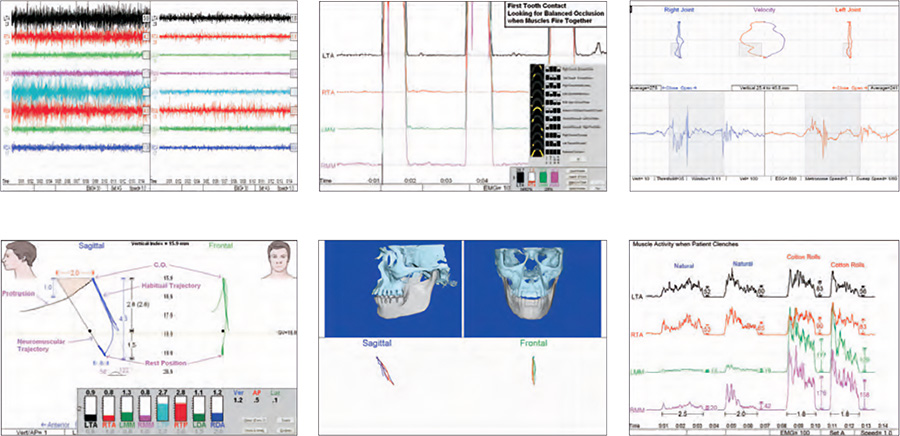Click the RTA label in First Tooth Contact panel
This screenshot has height=436, width=900.
[x=329, y=92]
